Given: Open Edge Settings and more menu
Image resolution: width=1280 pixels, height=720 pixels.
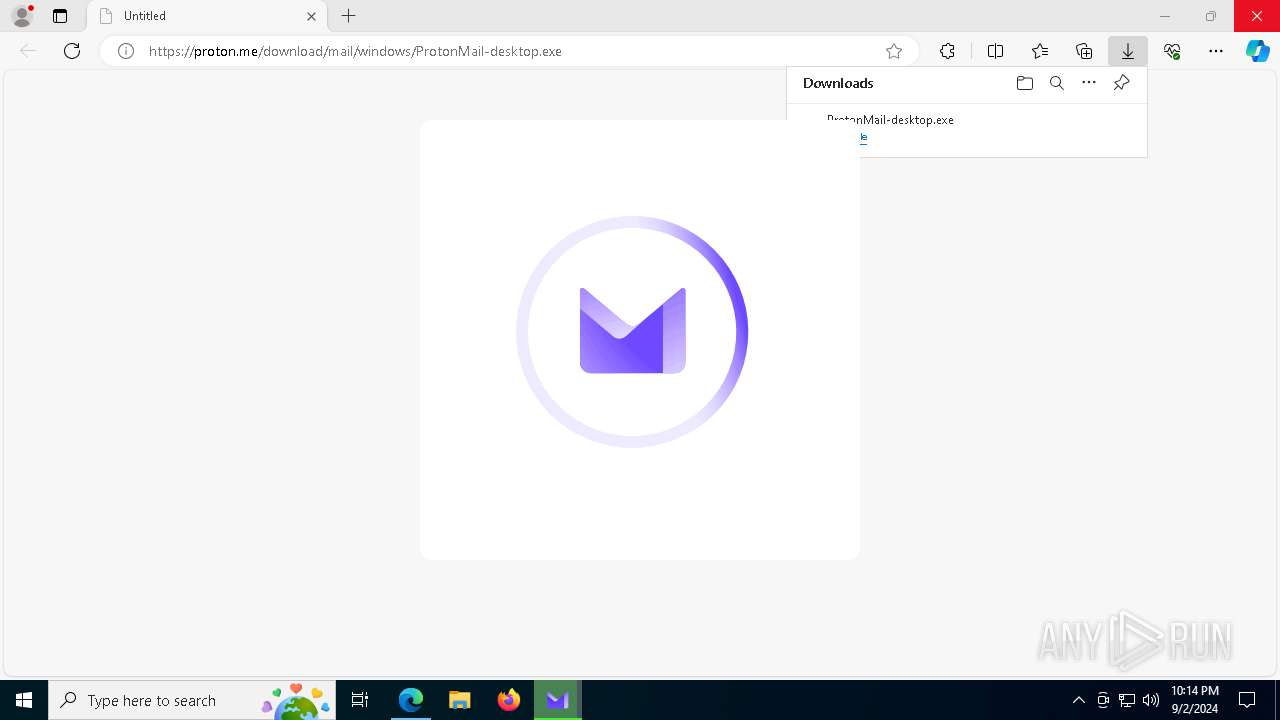Looking at the screenshot, I should coord(1216,51).
